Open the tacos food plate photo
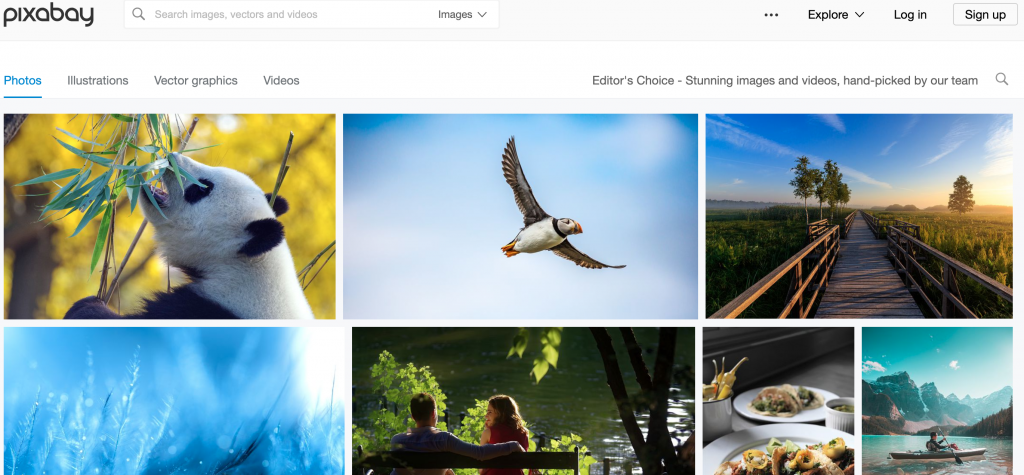Screen dimensions: 1024x475 click(778, 401)
